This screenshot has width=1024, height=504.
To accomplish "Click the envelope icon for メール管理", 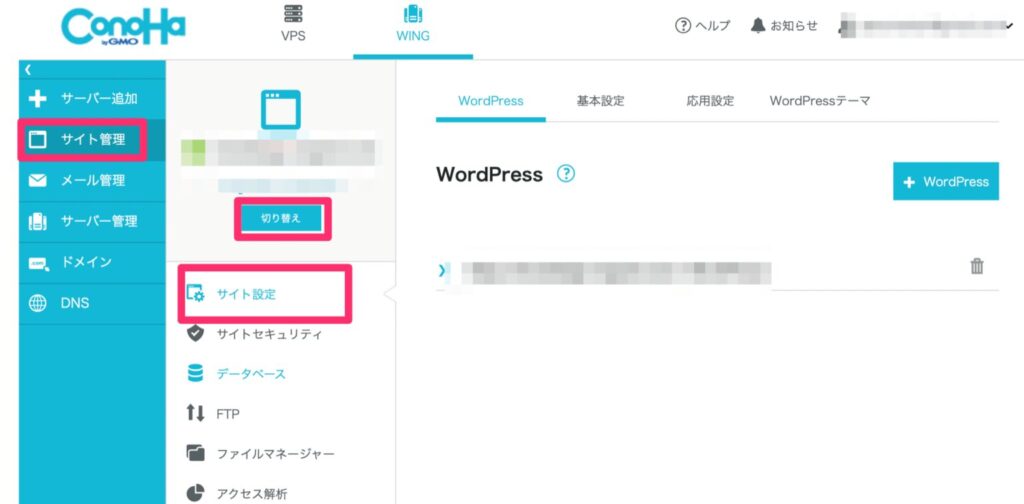I will click(38, 181).
